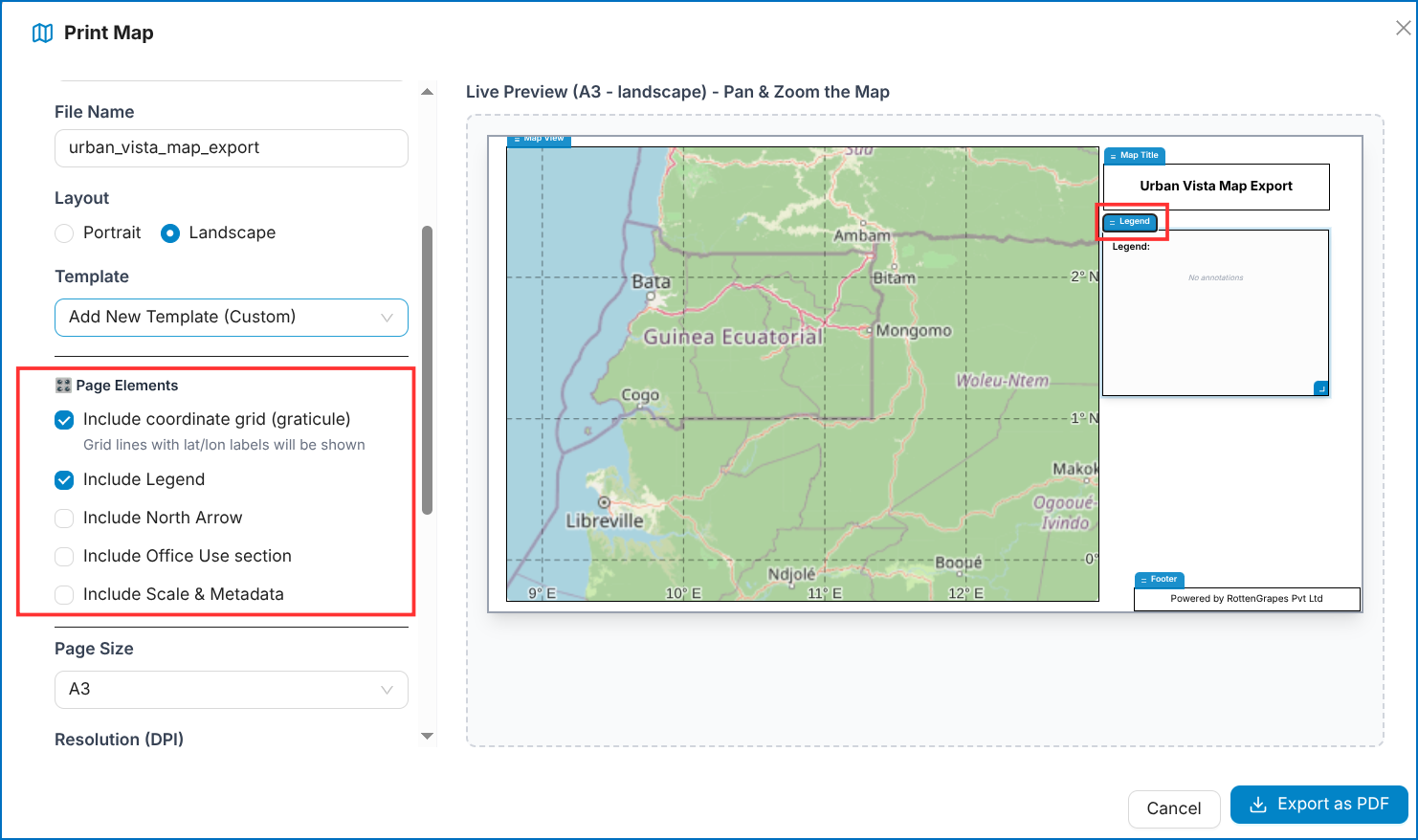This screenshot has height=840, width=1418.
Task: Enable Include North Arrow checkbox
Action: [64, 519]
